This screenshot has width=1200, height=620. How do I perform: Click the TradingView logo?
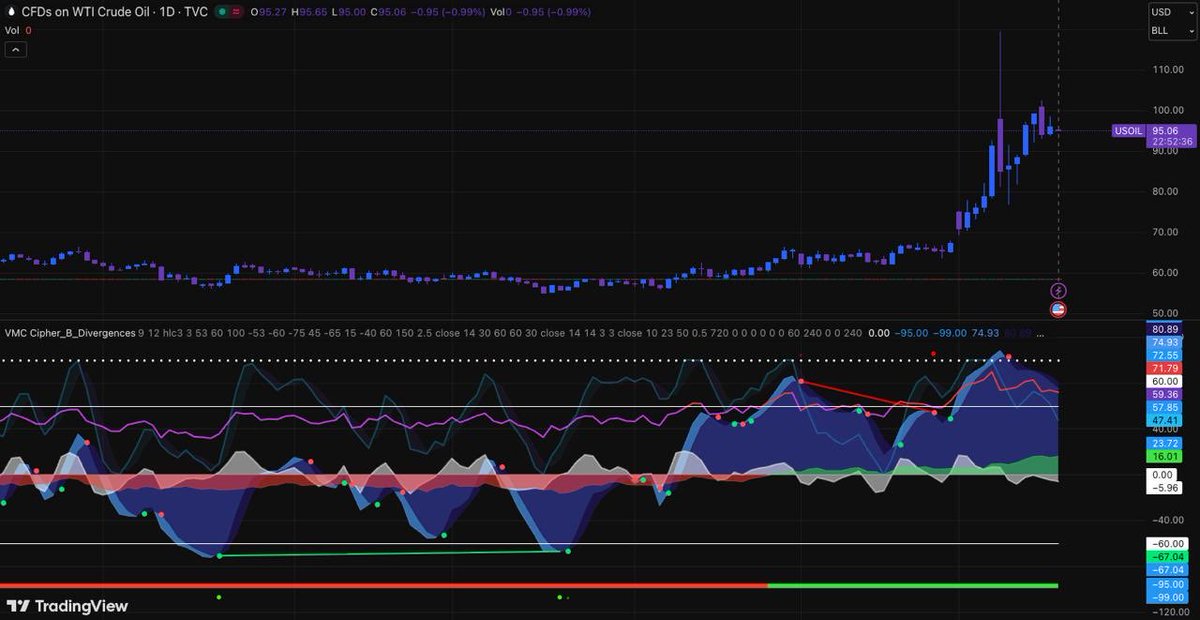click(67, 605)
